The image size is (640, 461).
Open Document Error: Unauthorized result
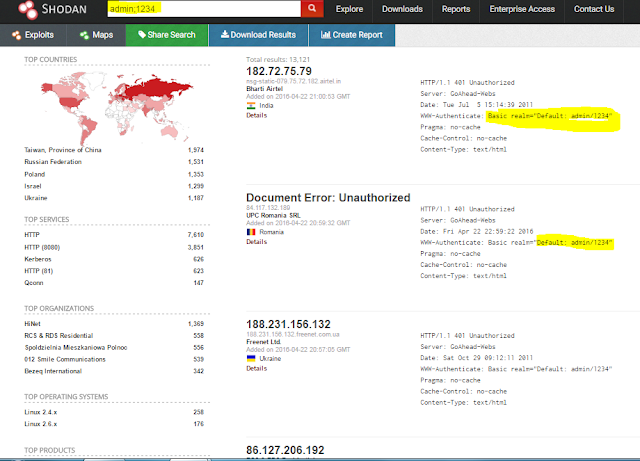[328, 198]
